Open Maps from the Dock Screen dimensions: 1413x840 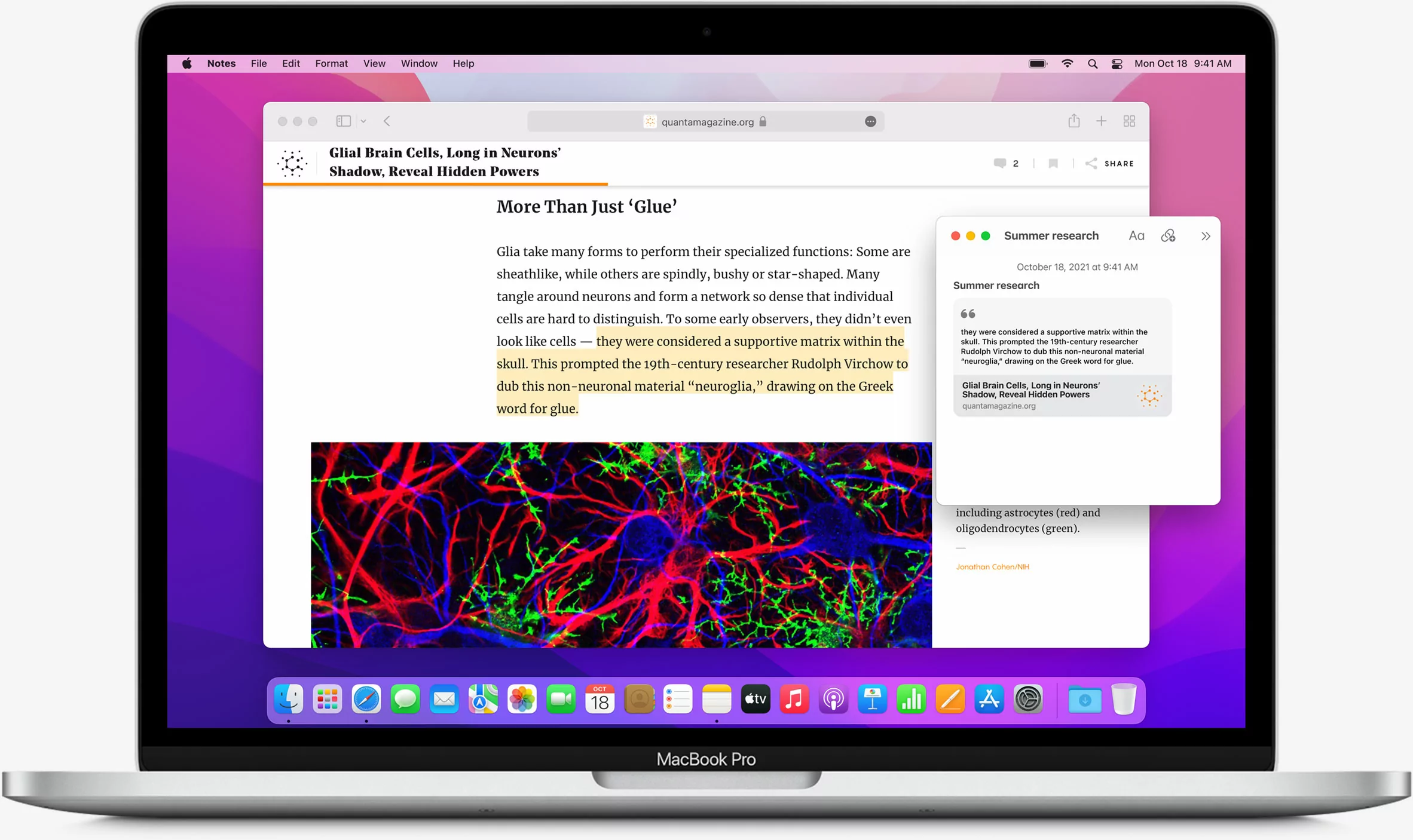pos(483,699)
